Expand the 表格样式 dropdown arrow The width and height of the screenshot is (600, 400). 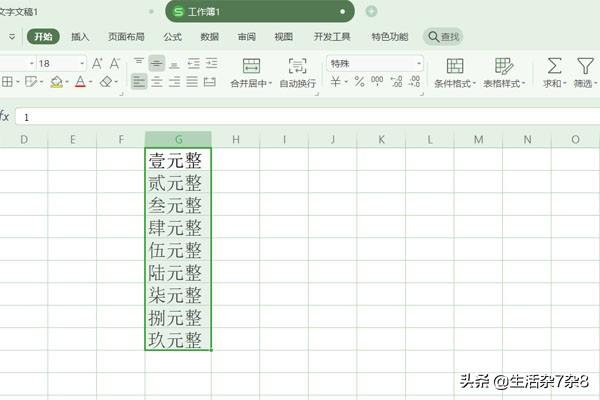coord(523,83)
